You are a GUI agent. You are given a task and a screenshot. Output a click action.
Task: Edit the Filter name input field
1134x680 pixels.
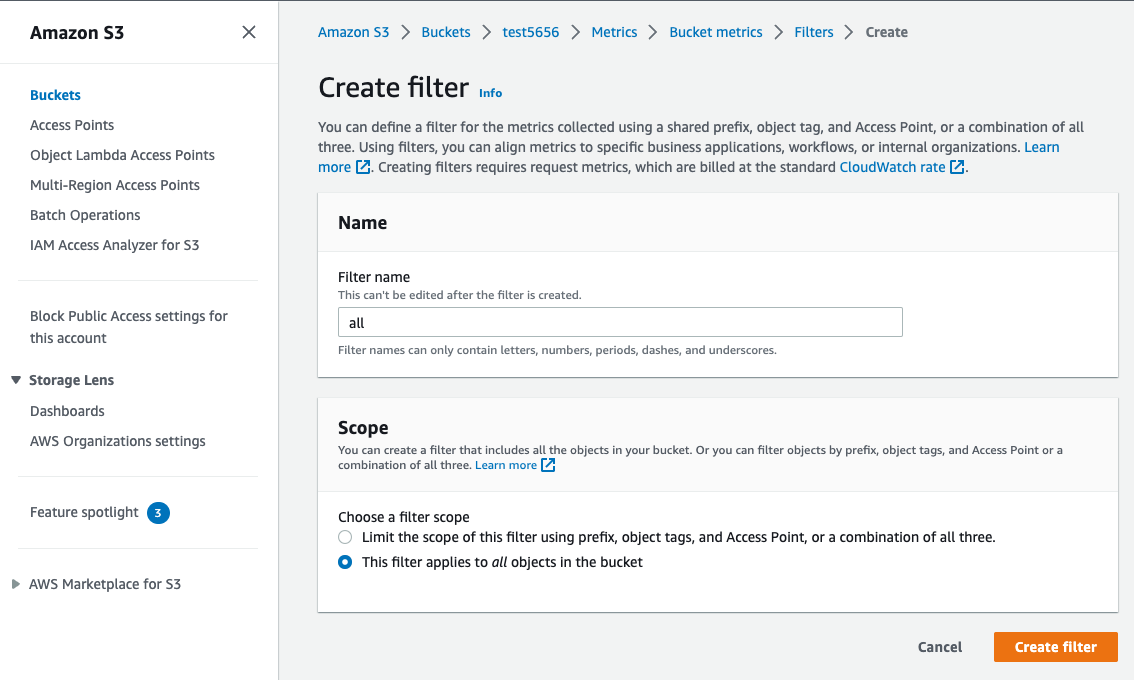[x=619, y=321]
